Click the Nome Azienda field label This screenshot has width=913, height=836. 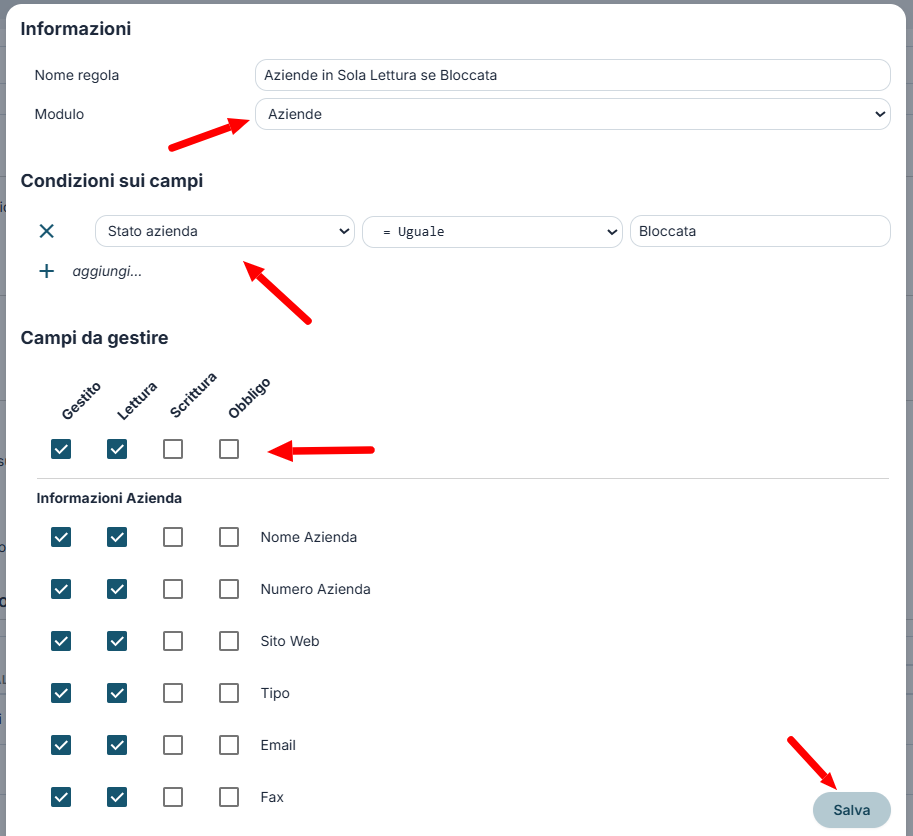click(x=309, y=537)
